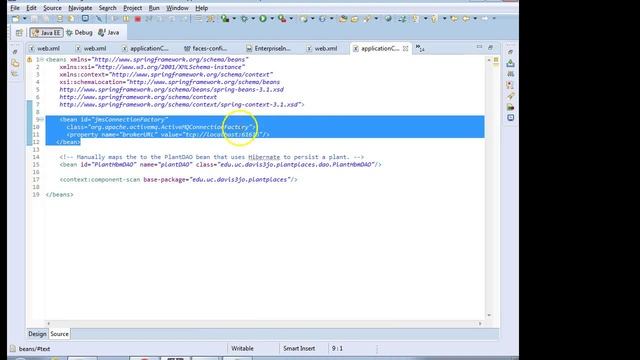
Task: Click the PlantHbmDAO bean line 15
Action: (x=220, y=164)
